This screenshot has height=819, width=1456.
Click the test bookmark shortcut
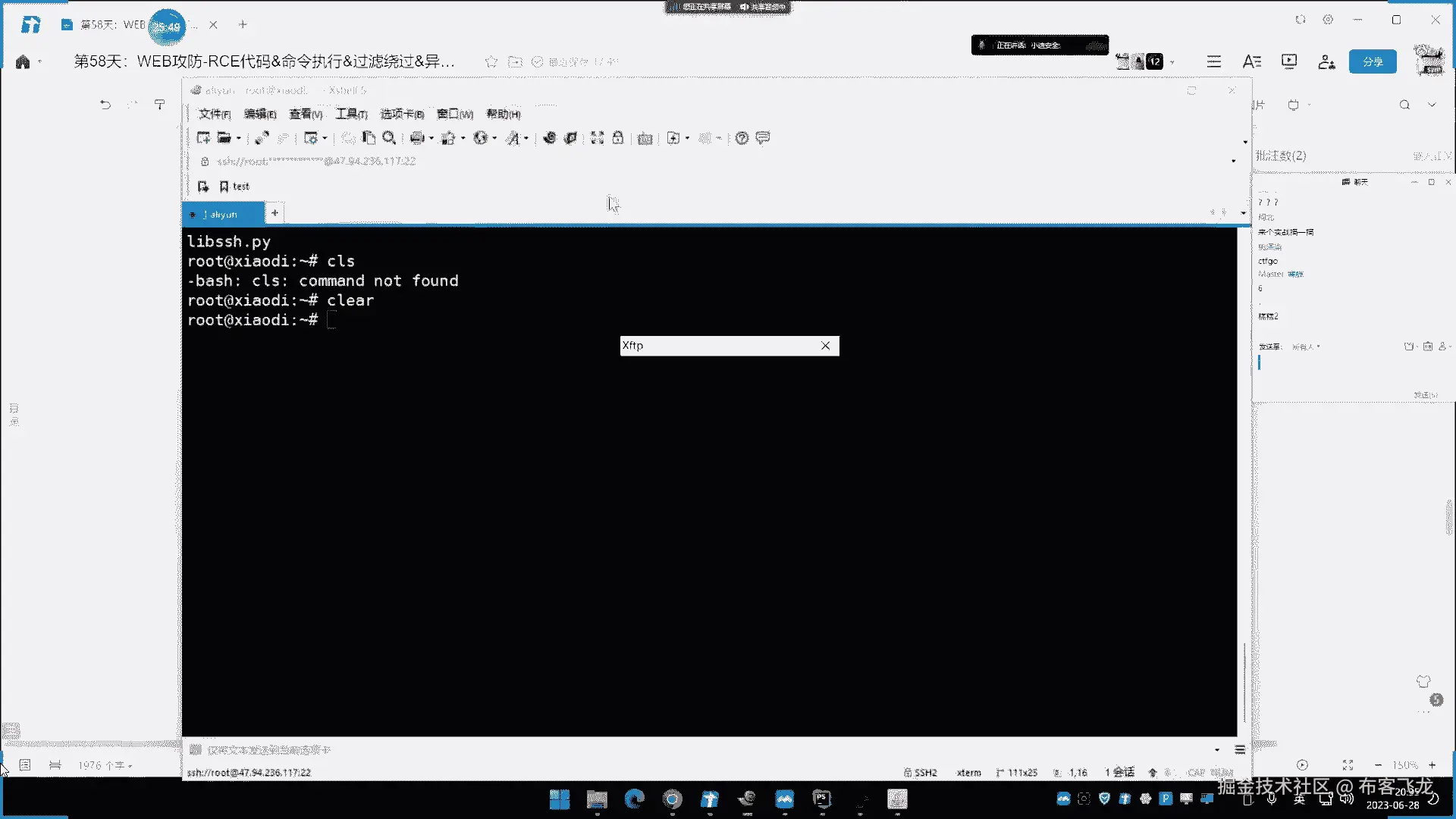234,187
